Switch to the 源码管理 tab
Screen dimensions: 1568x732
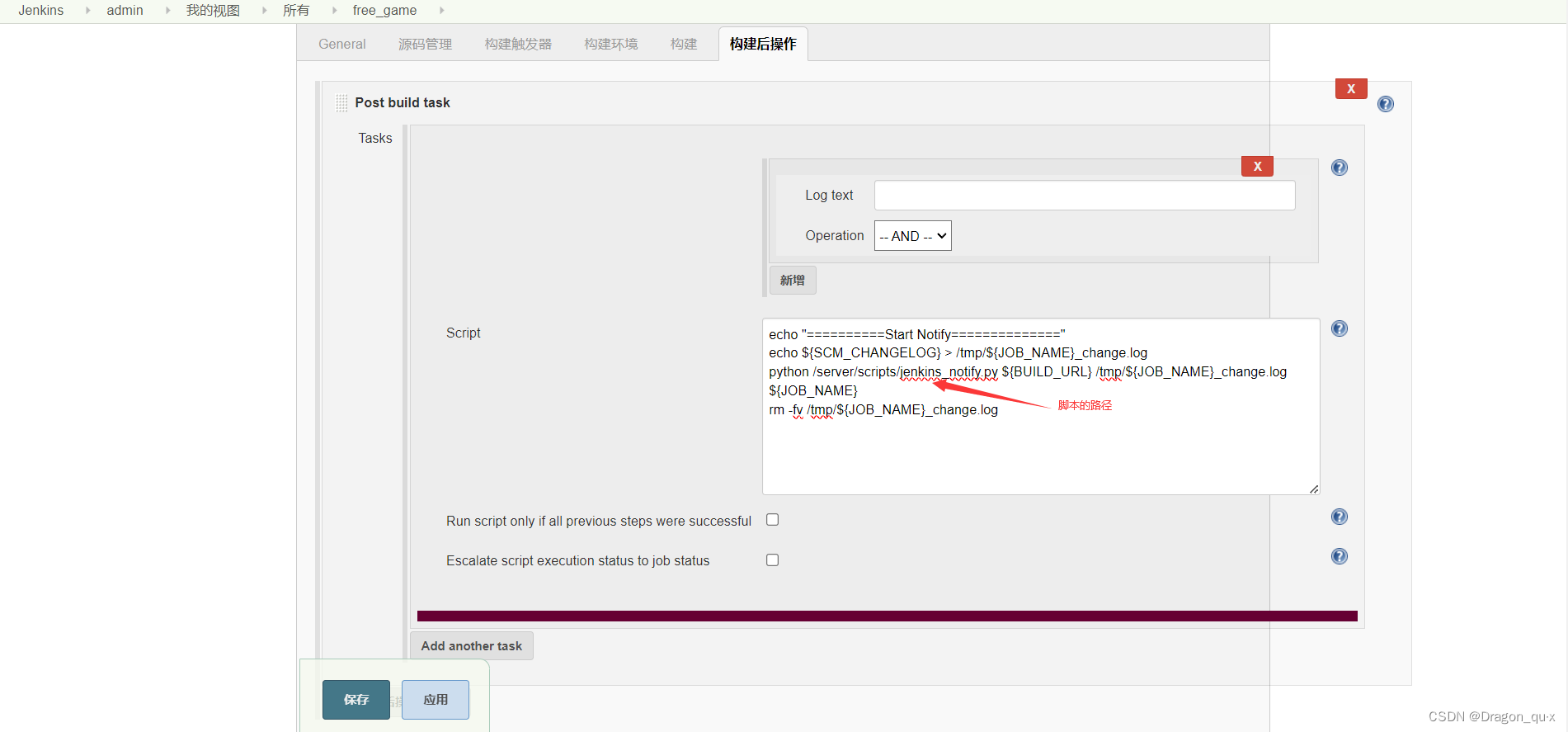(x=425, y=44)
